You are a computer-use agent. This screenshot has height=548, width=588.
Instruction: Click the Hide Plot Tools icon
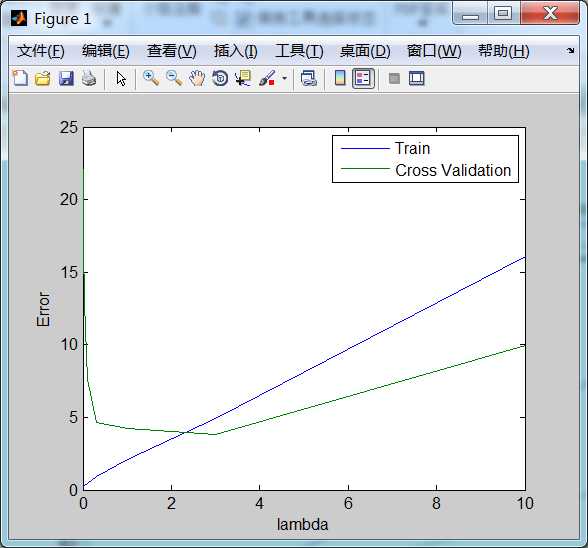tap(394, 78)
